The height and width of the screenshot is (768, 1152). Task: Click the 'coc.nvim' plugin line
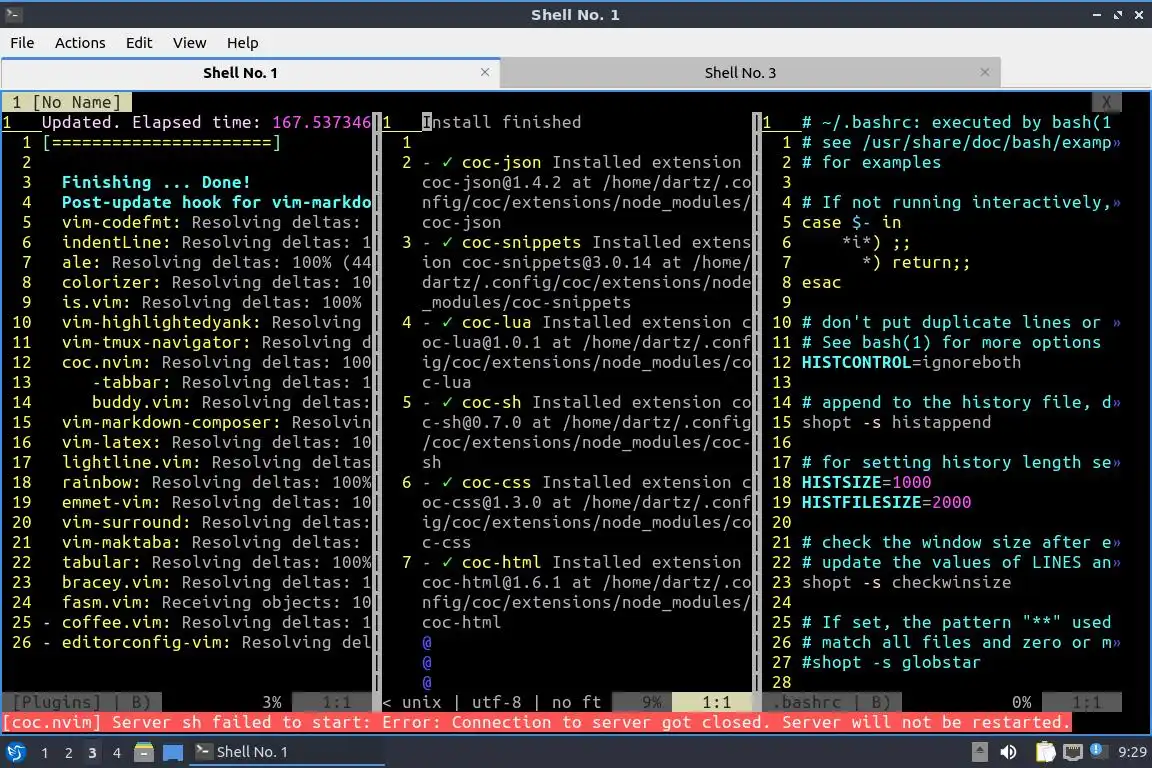click(216, 362)
